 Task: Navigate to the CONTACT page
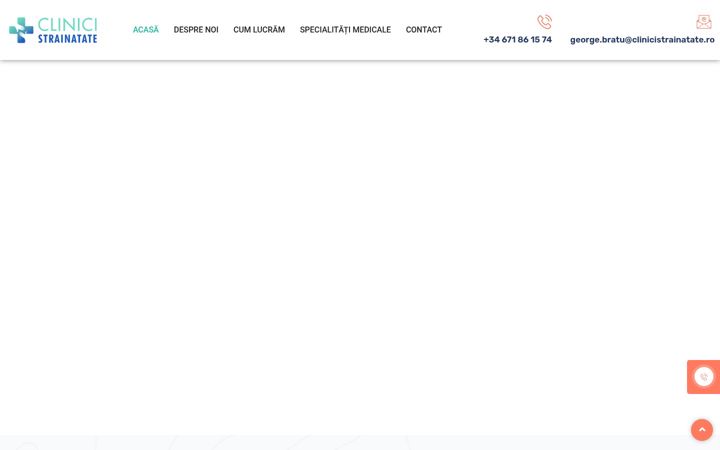[x=423, y=30]
